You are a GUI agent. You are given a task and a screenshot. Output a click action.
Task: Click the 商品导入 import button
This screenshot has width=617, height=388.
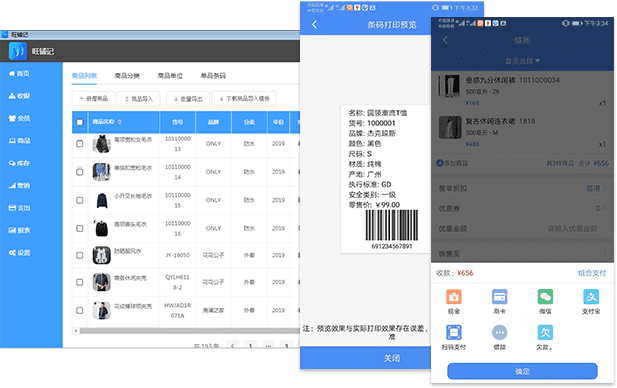(139, 99)
